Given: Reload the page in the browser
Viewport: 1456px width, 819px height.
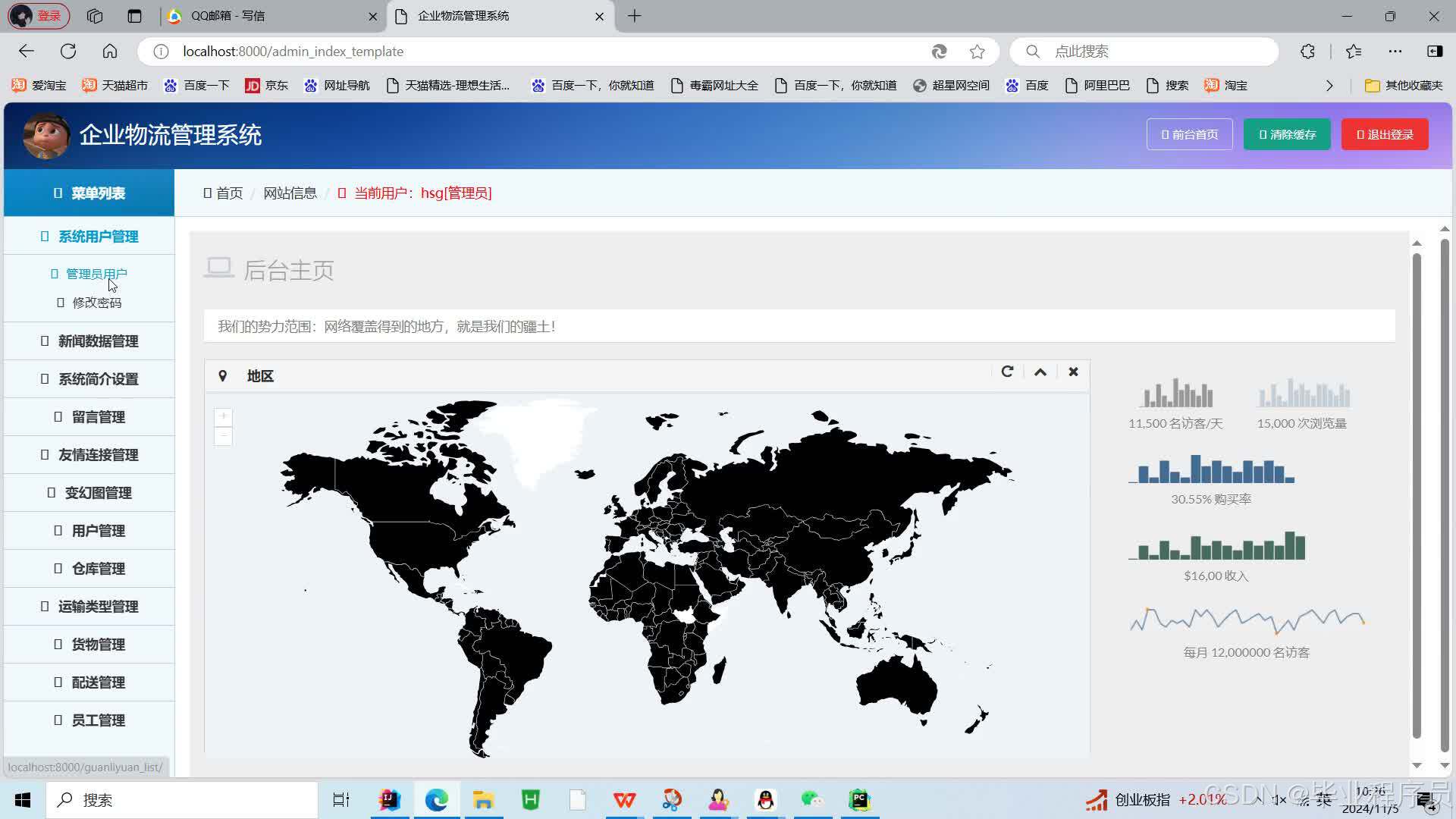Looking at the screenshot, I should pyautogui.click(x=68, y=52).
